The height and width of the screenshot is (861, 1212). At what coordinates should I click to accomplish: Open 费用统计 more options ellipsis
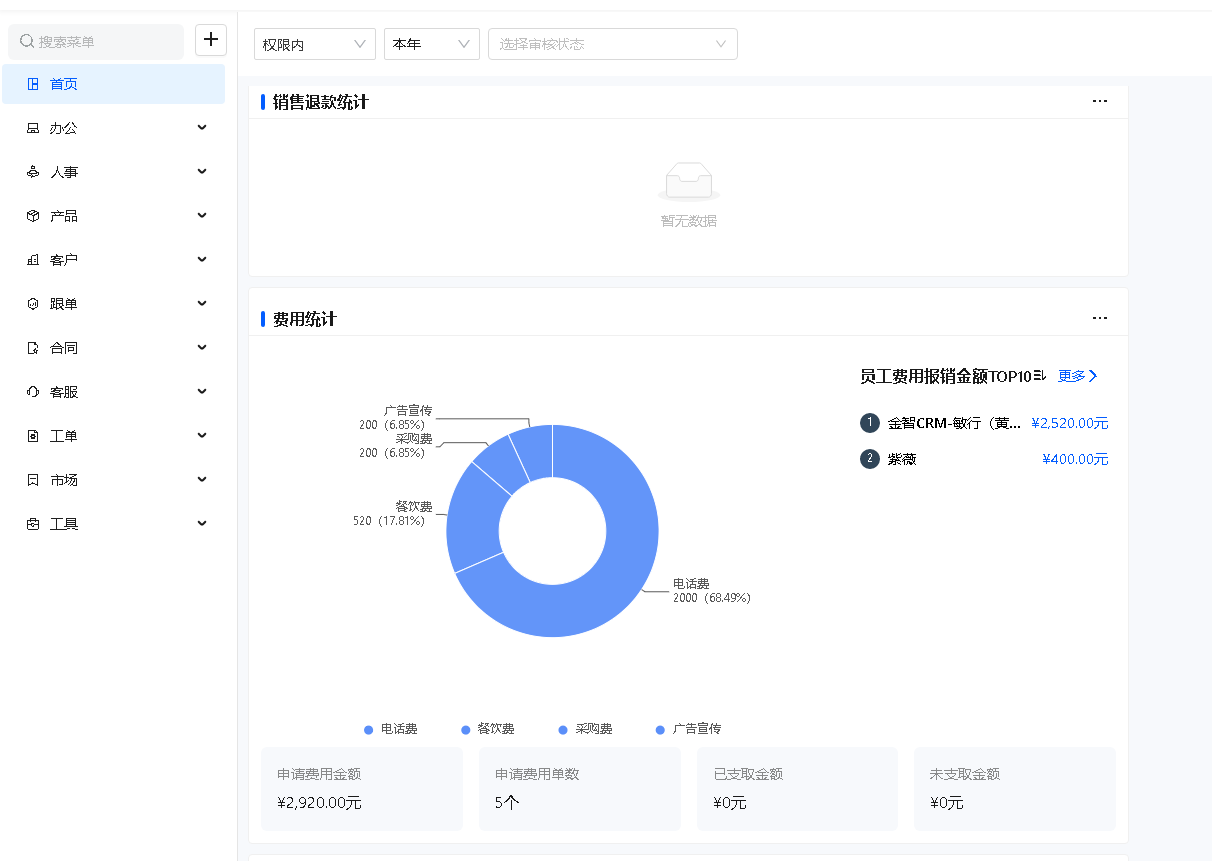coord(1100,318)
